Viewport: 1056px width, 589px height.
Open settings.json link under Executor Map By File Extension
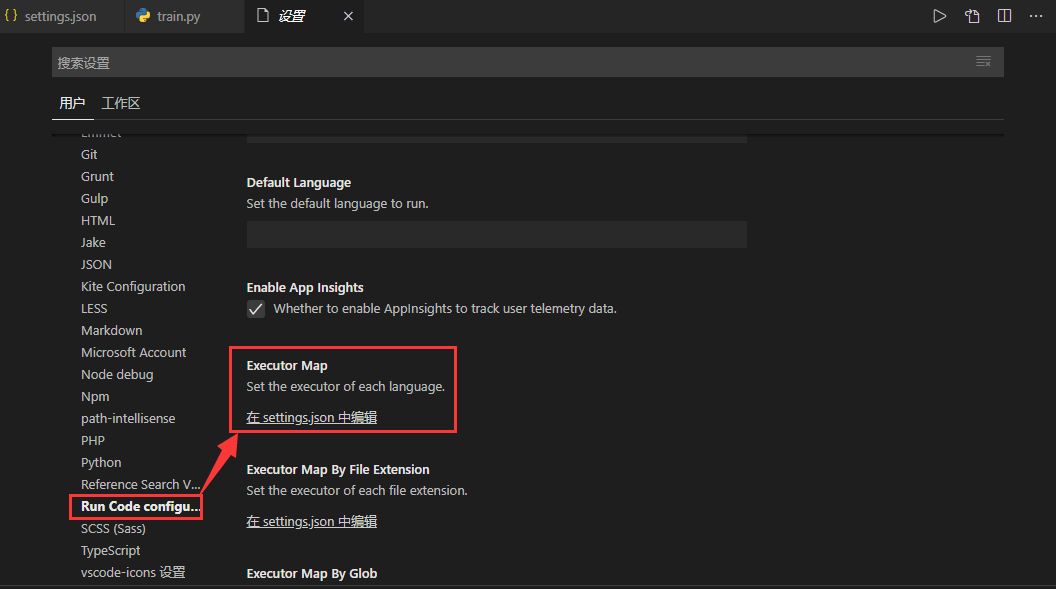(311, 522)
